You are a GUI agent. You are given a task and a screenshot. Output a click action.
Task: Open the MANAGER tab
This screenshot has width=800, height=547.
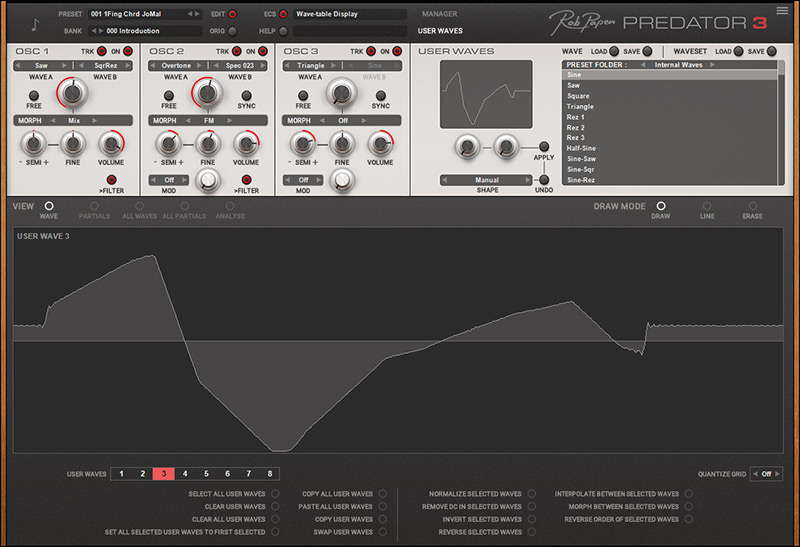pyautogui.click(x=439, y=14)
